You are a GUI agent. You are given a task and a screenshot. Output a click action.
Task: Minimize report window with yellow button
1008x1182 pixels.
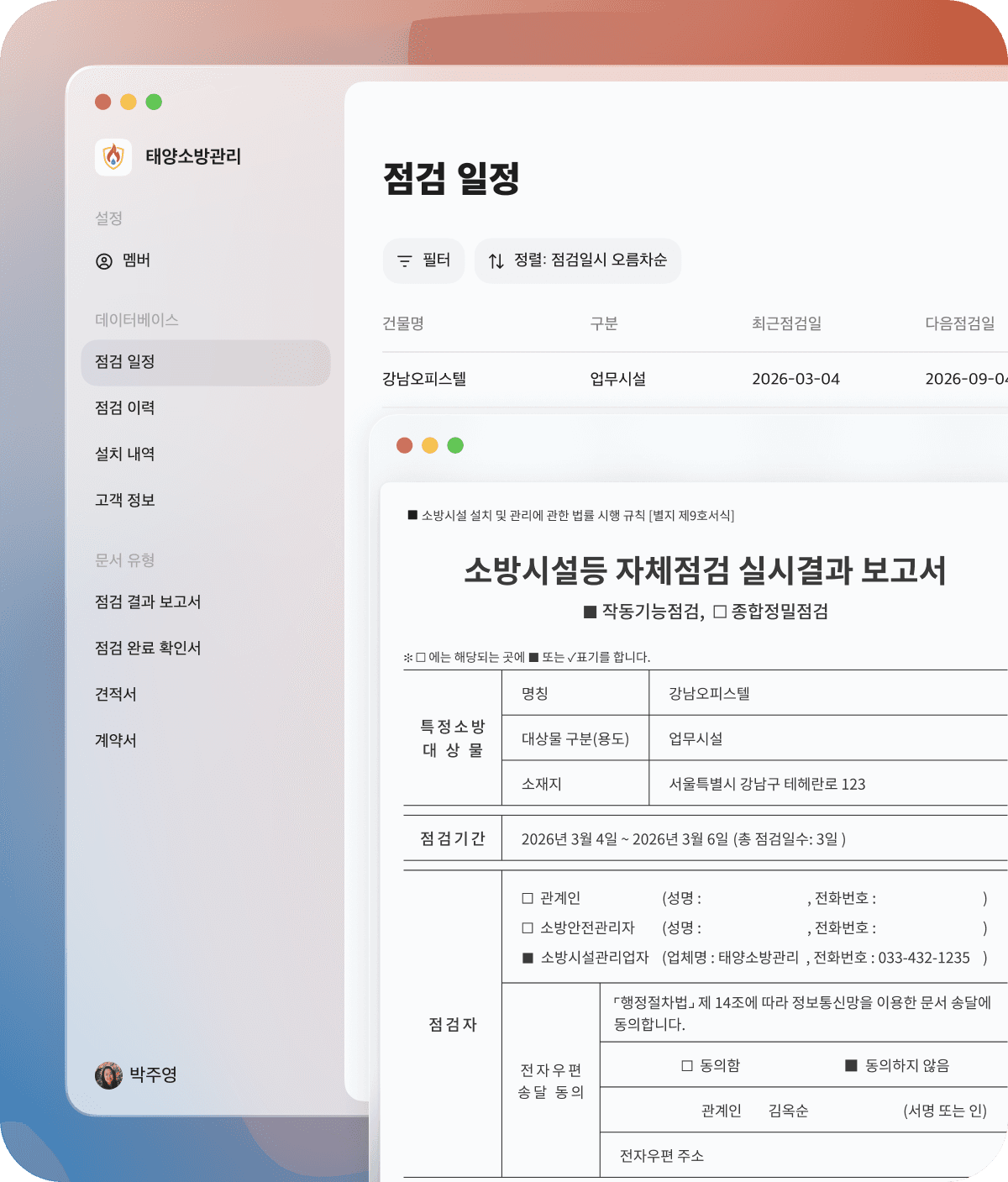point(430,445)
